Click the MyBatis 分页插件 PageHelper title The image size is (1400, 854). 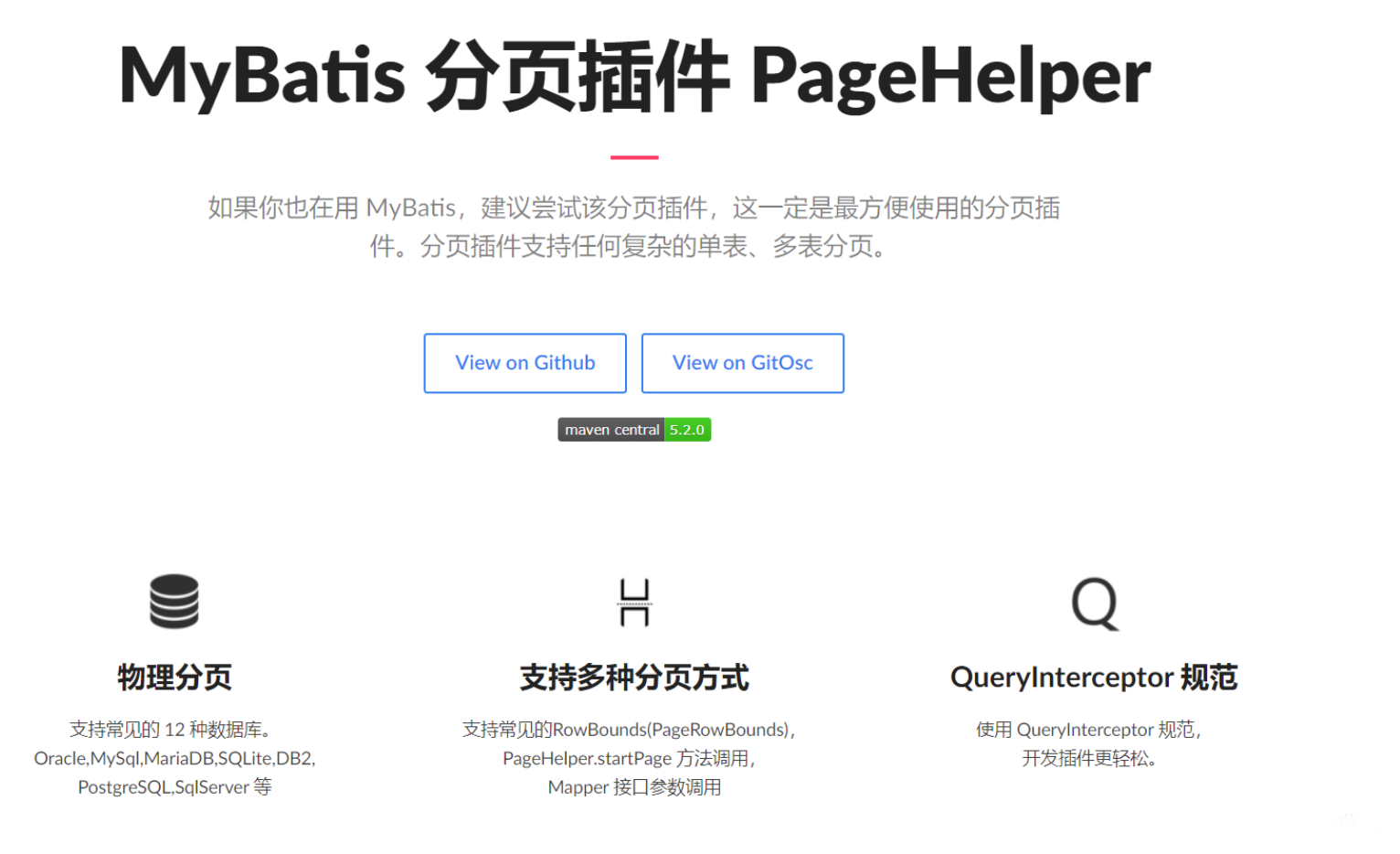pos(634,76)
